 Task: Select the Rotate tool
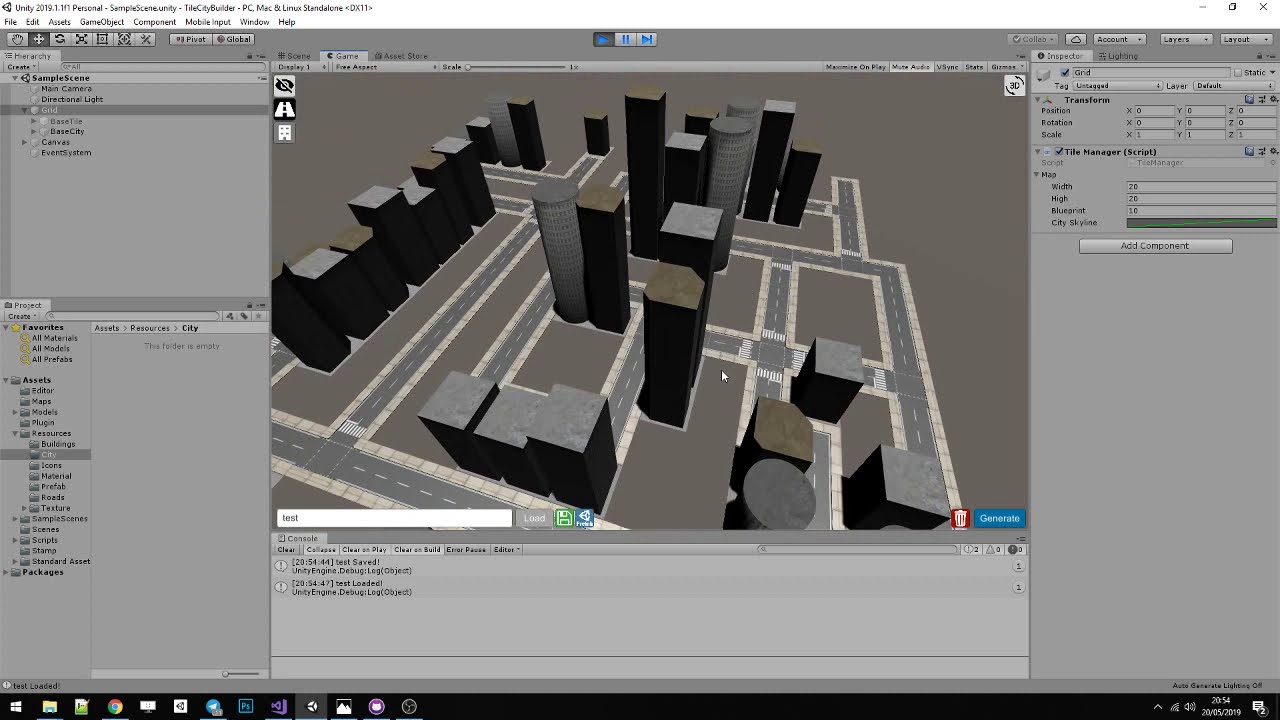[60, 39]
